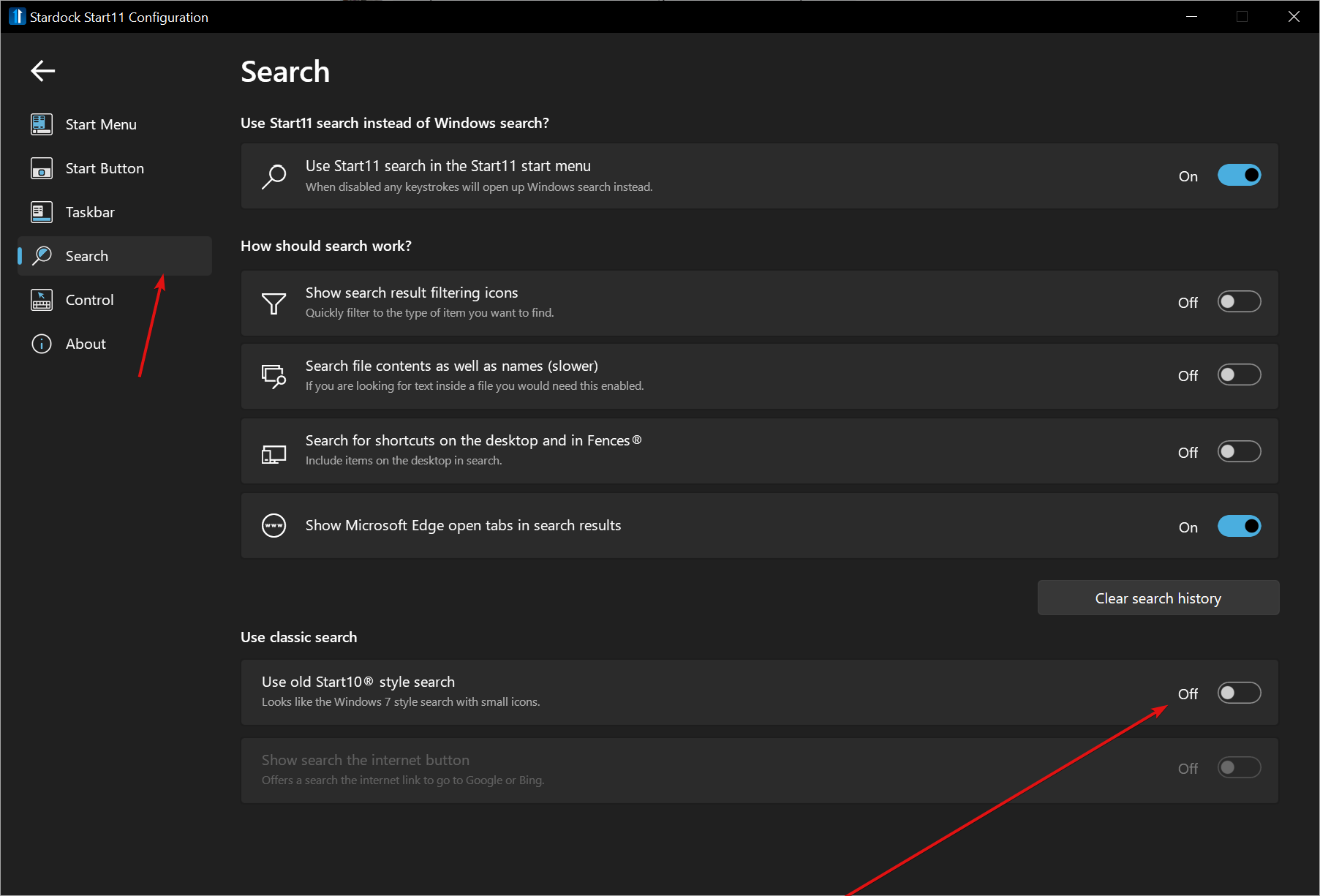Click 'Use Start11 search instead of Windows search?' heading
The height and width of the screenshot is (896, 1320).
click(395, 123)
